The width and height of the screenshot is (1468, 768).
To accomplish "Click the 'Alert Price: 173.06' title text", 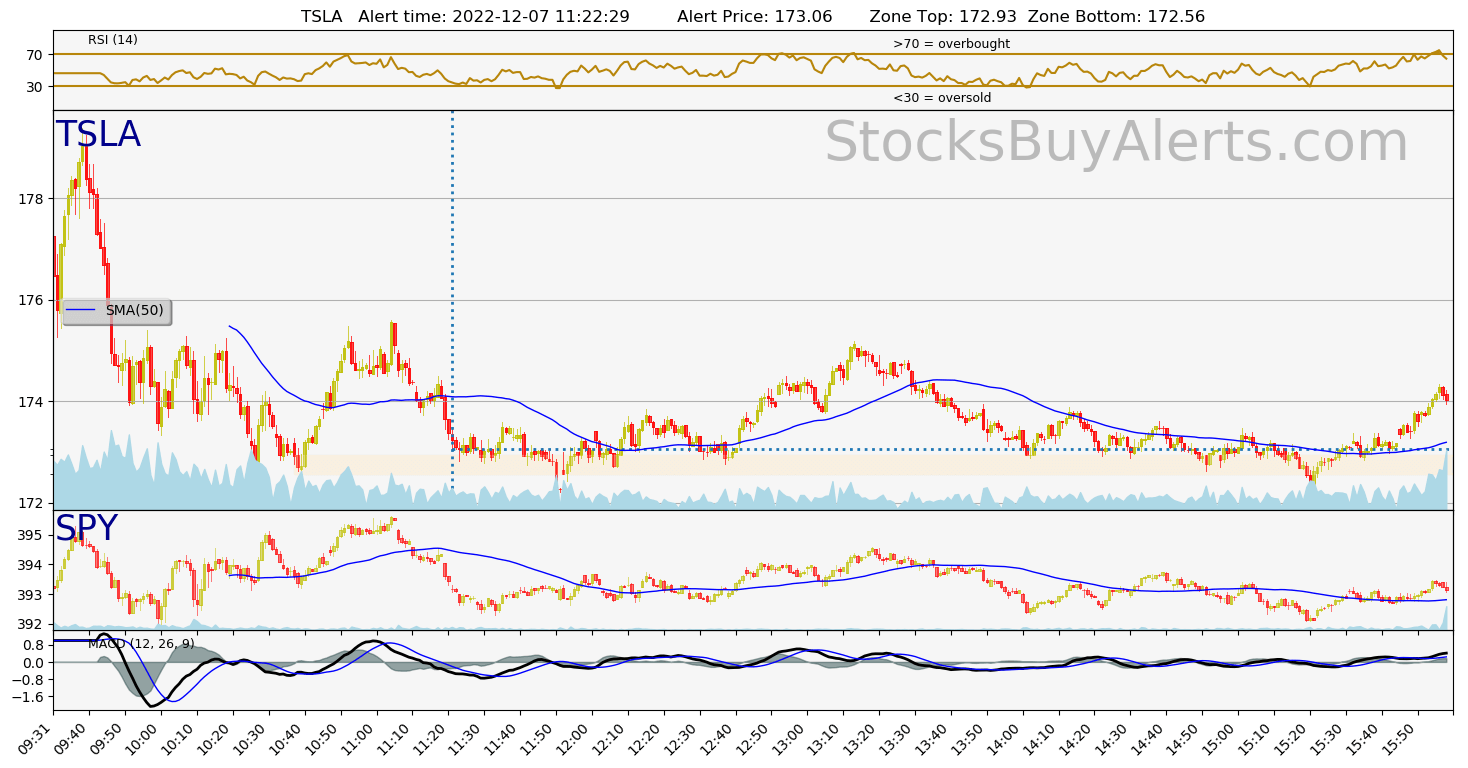I will tap(754, 17).
